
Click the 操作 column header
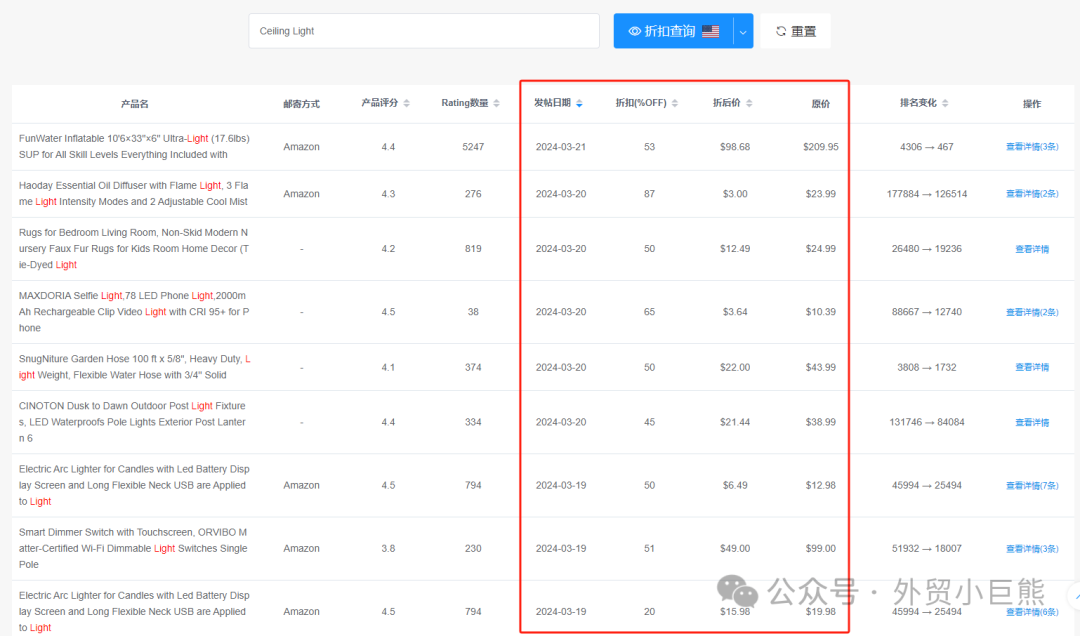1032,103
